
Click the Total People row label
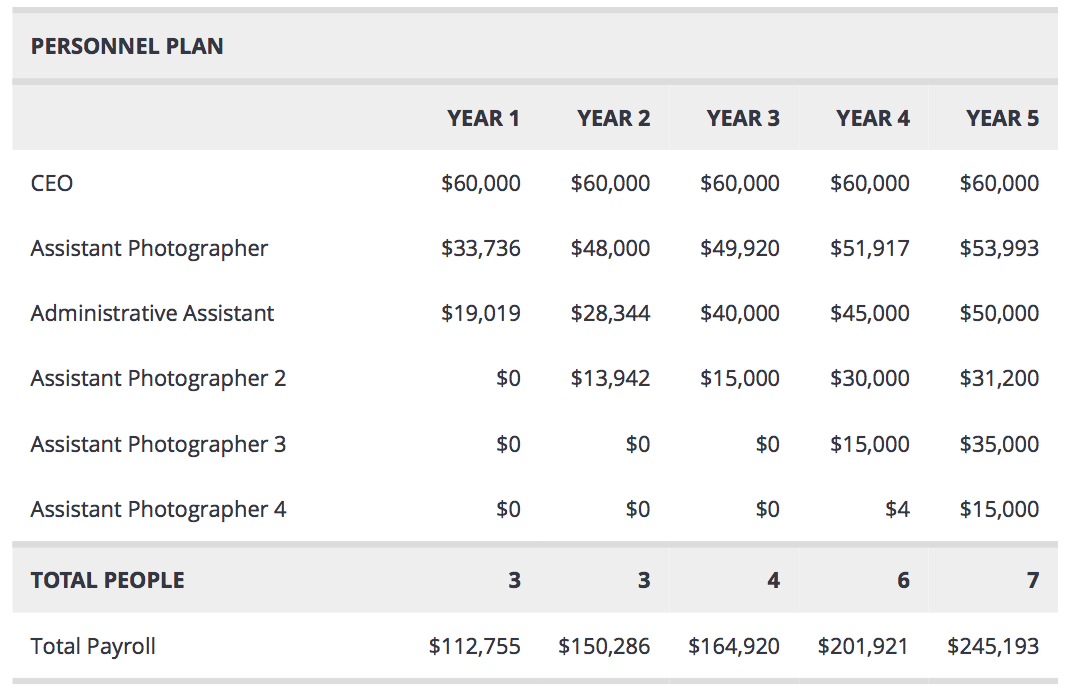108,580
